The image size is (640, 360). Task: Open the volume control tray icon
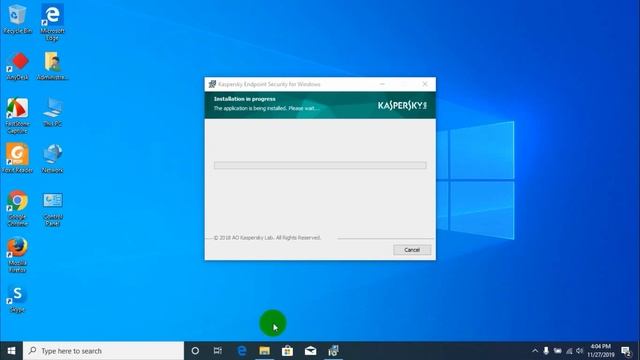coord(580,351)
